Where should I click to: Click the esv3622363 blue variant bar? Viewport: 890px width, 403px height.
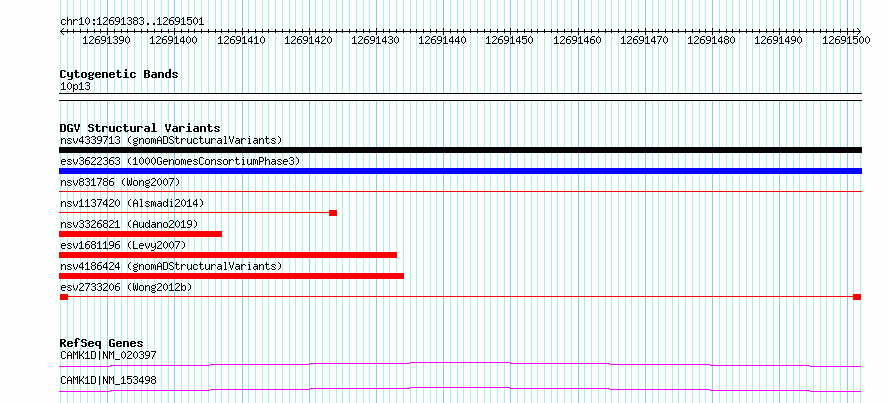tap(460, 171)
